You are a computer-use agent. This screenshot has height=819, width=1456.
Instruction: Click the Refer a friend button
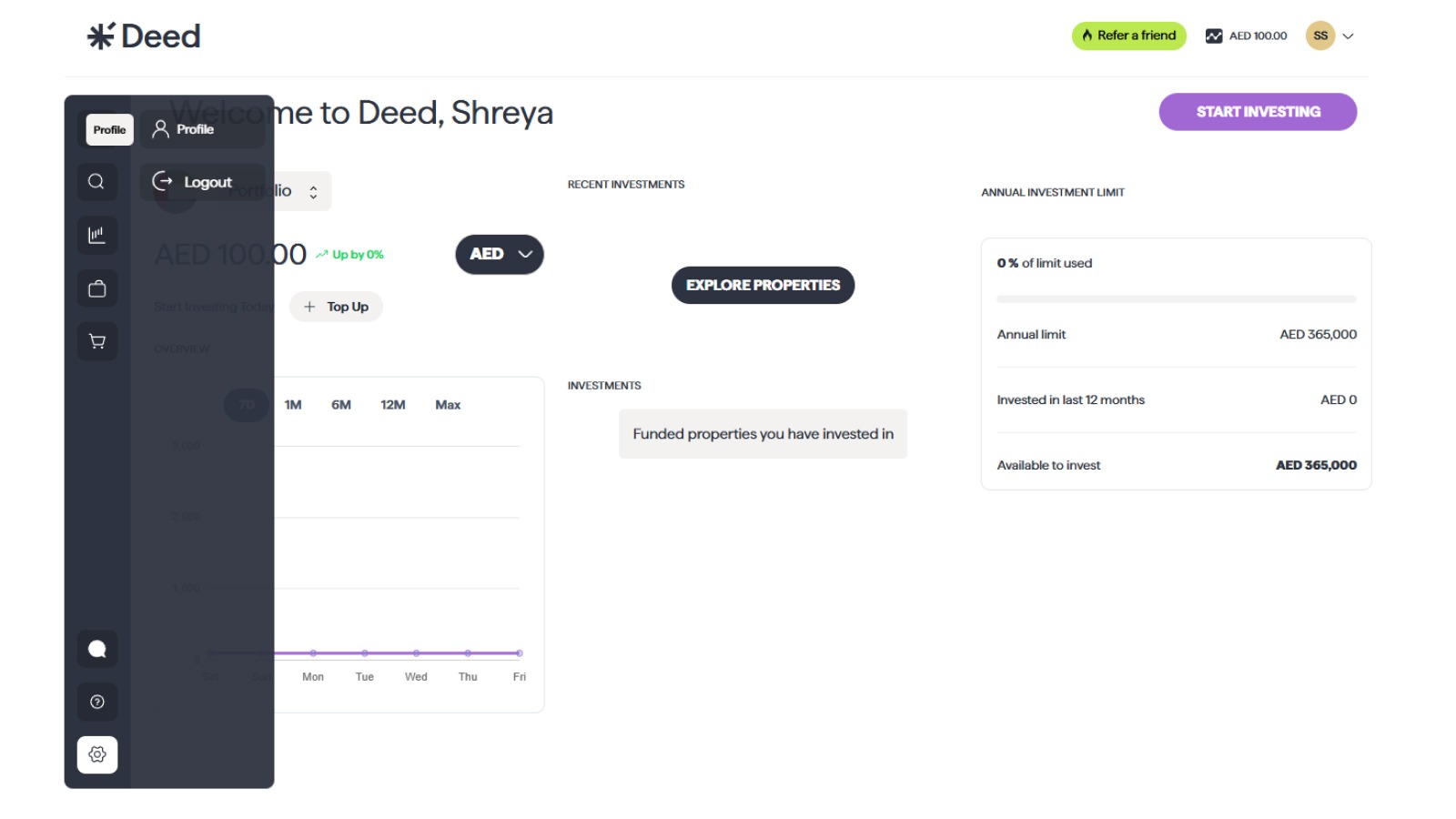pos(1128,35)
